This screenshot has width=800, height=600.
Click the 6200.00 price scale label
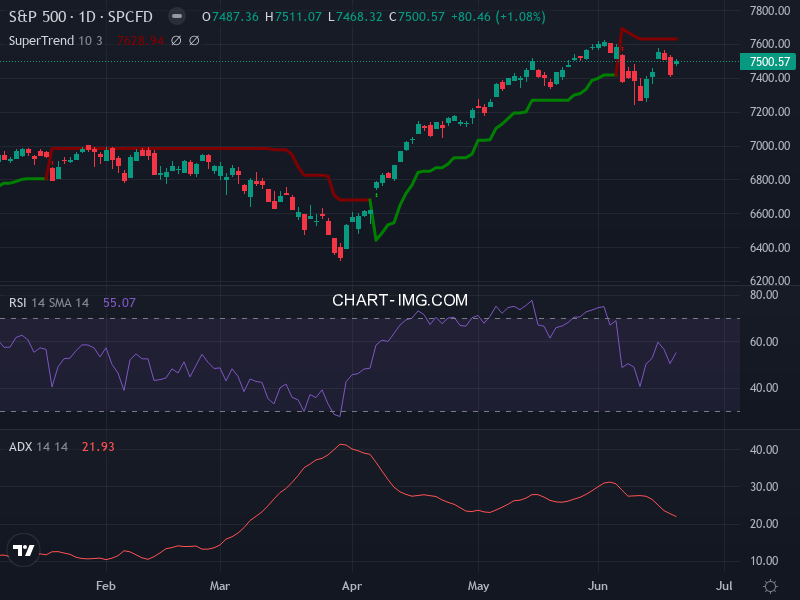click(770, 281)
